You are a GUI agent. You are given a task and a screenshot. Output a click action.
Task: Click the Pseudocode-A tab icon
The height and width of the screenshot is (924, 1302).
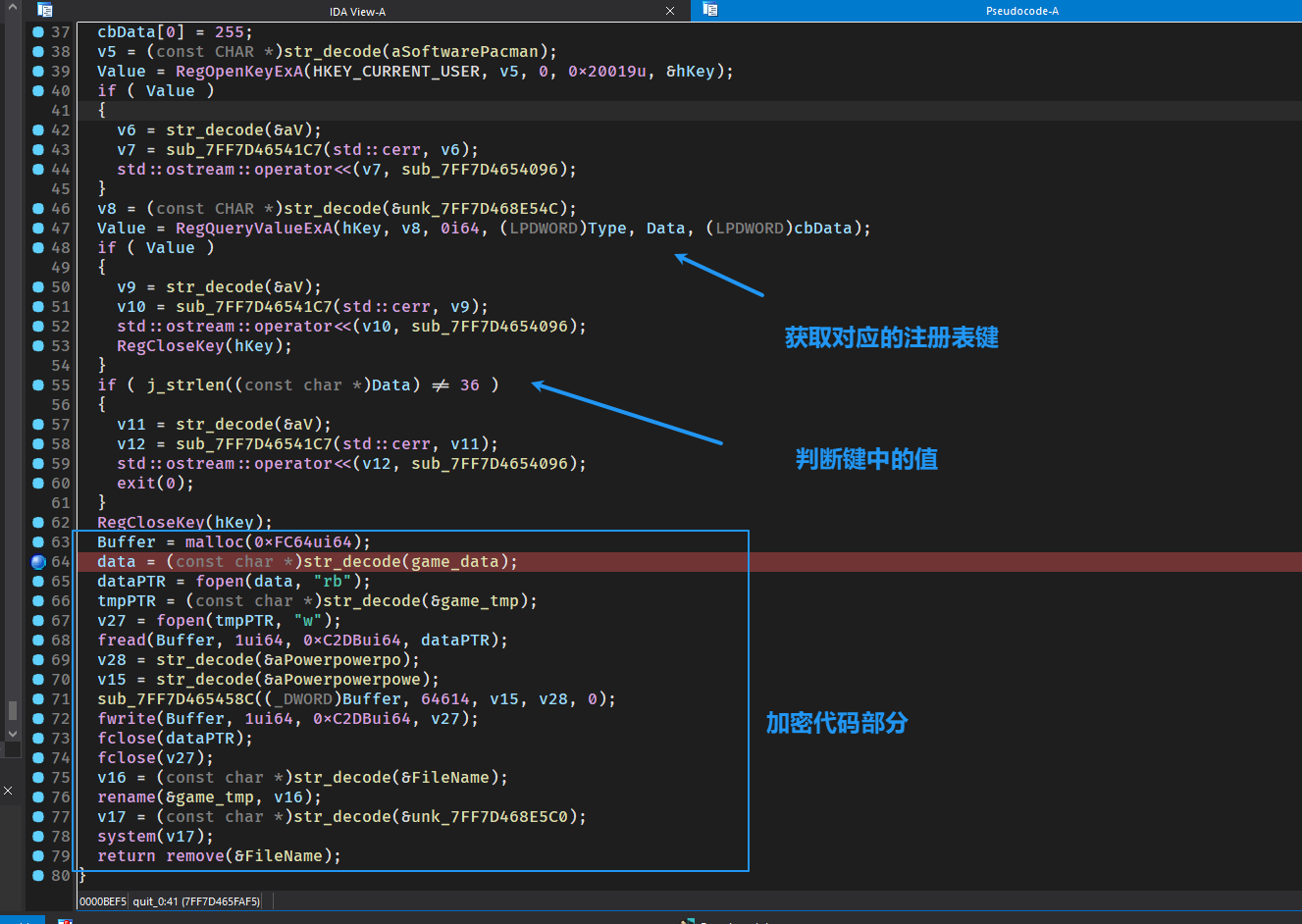[x=710, y=10]
